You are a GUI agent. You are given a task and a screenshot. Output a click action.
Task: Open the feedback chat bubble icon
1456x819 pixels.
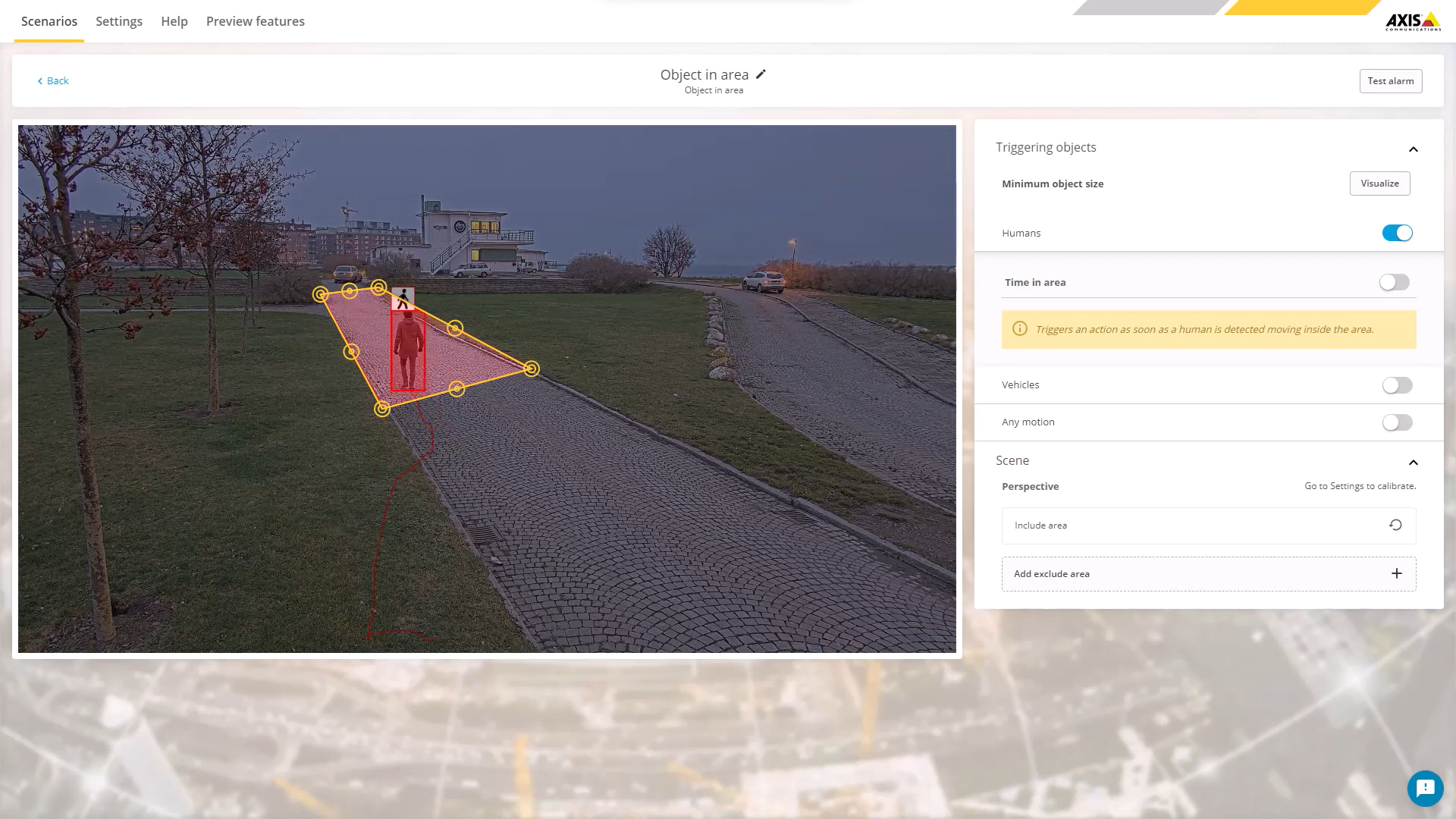(1425, 789)
